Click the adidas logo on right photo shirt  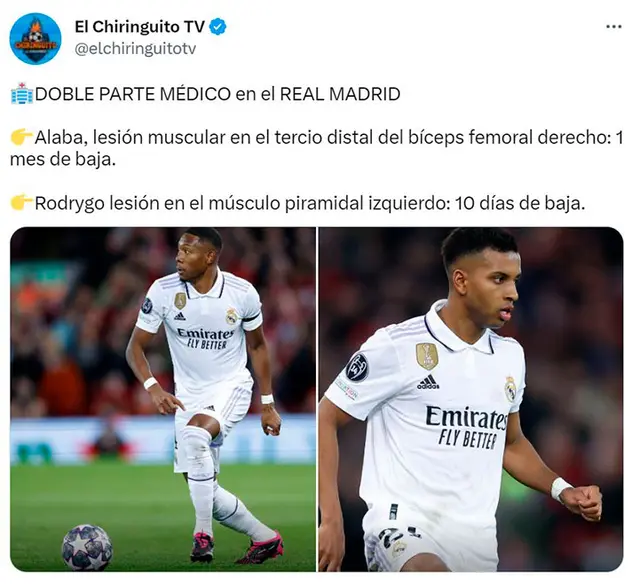click(428, 382)
